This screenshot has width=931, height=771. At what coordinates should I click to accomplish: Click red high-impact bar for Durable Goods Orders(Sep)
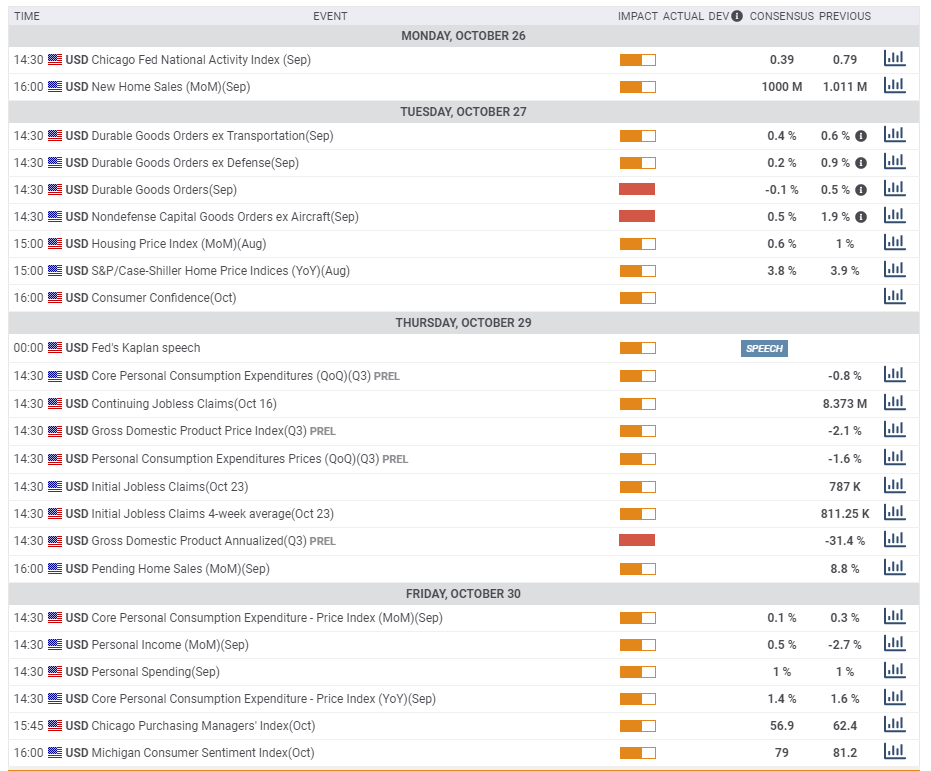tap(637, 189)
